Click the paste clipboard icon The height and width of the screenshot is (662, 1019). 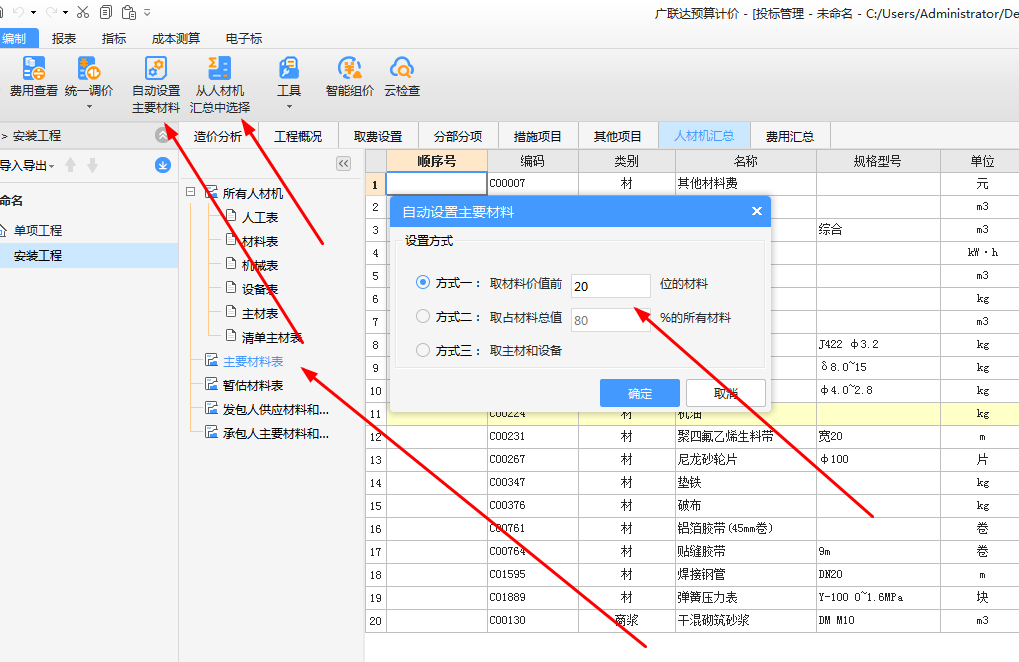pyautogui.click(x=129, y=12)
